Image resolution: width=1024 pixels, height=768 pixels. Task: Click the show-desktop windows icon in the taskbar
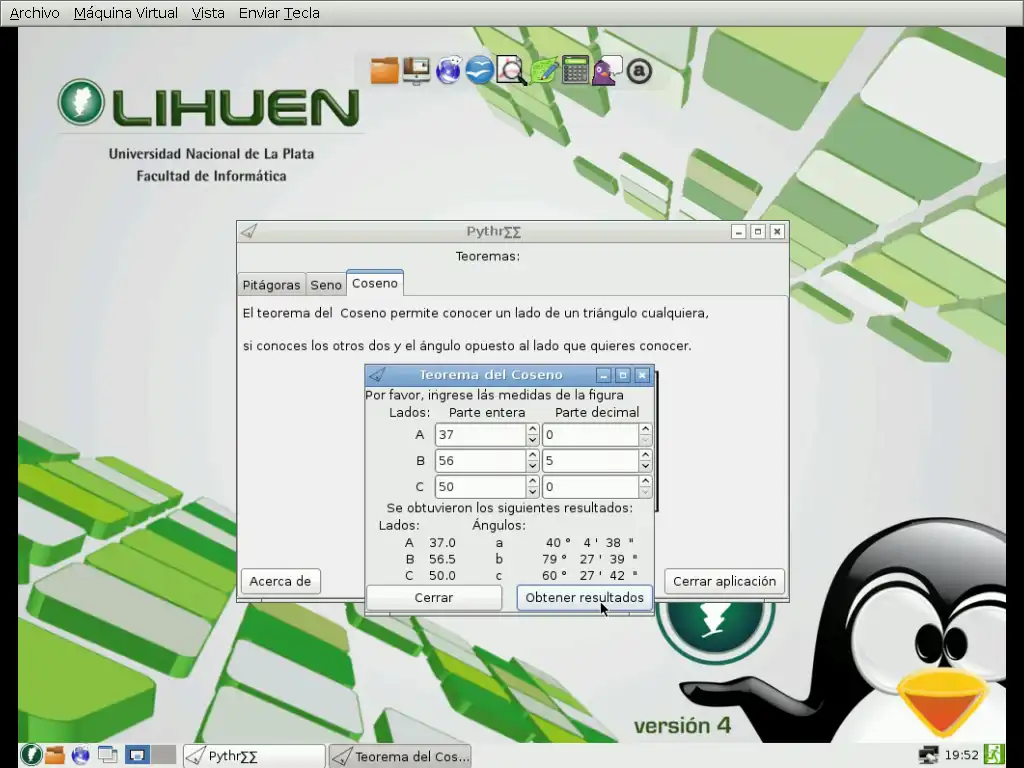tap(108, 755)
